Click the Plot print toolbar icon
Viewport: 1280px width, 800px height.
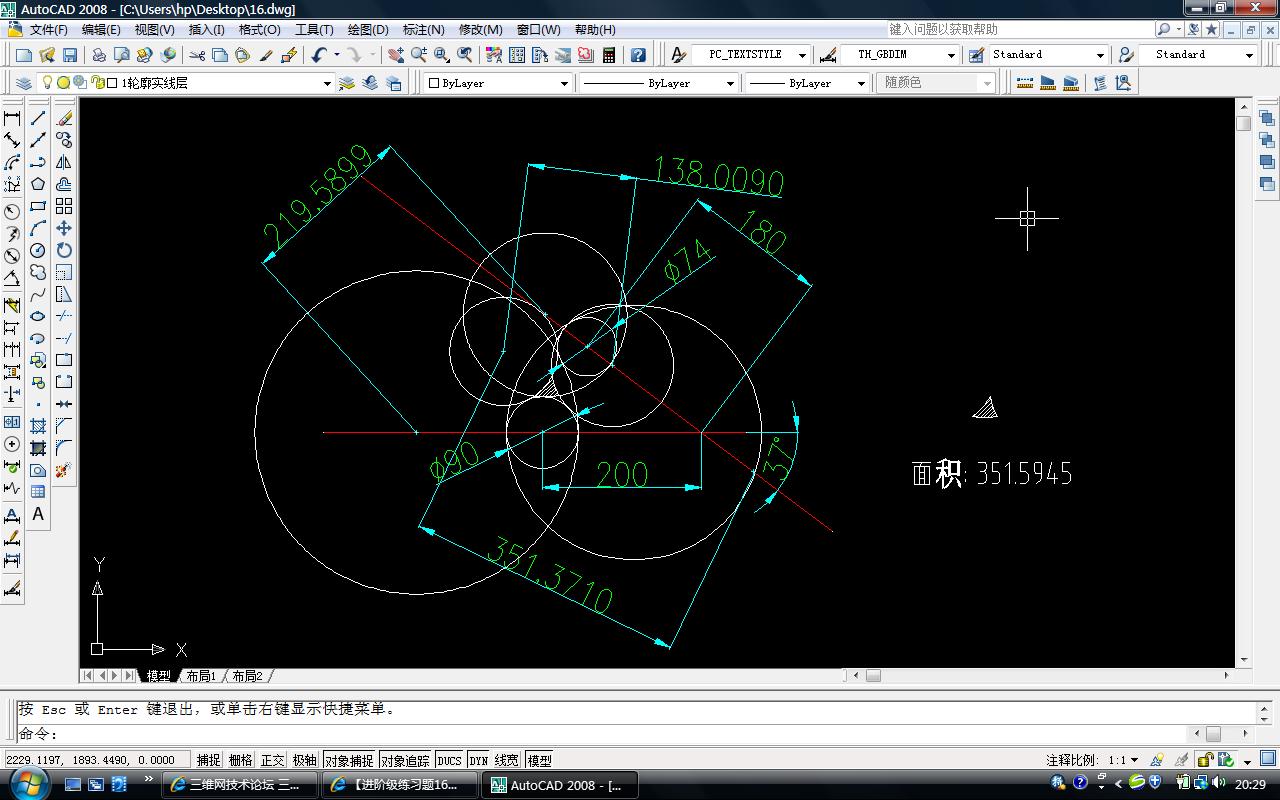[x=99, y=55]
